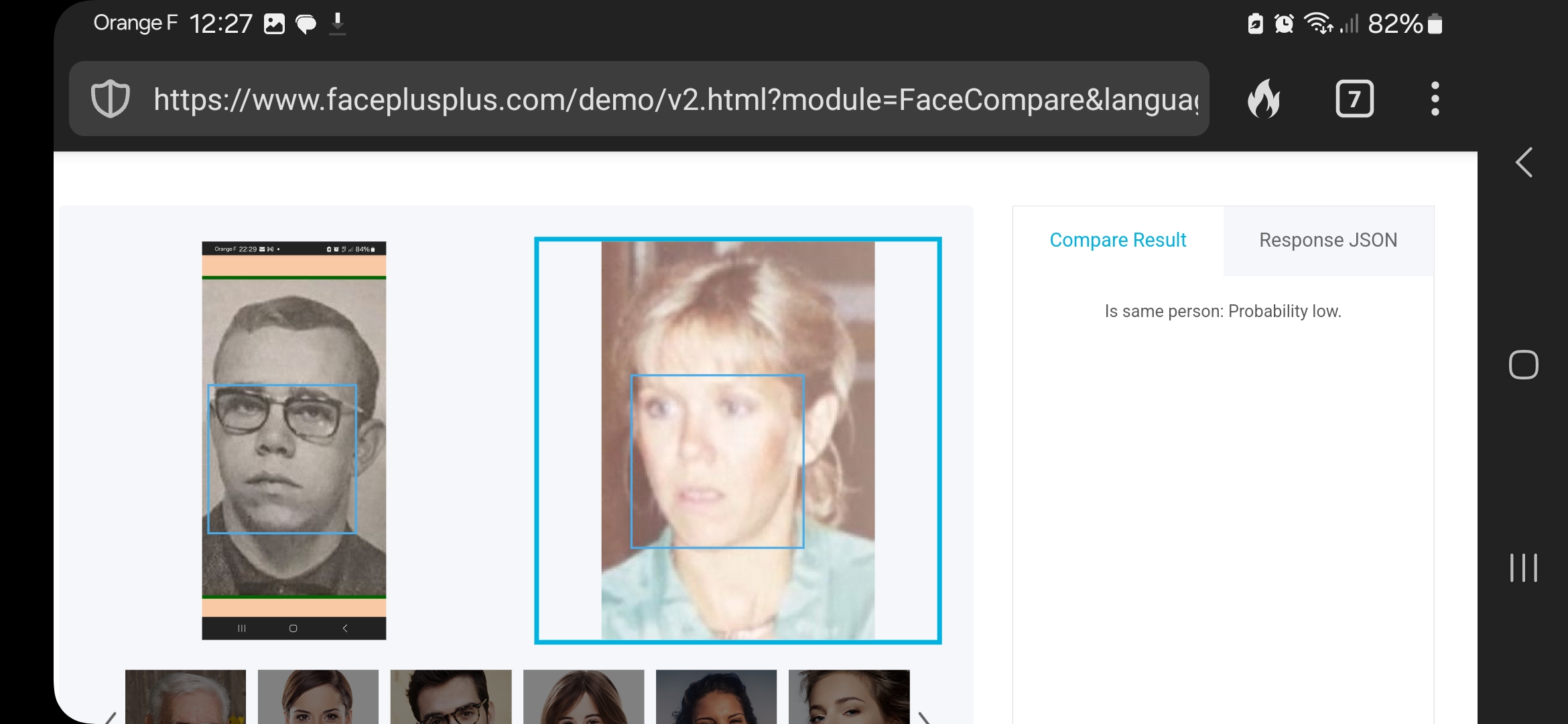Focus the faceplusplus.com URL address field
This screenshot has width=1568, height=724.
639,99
